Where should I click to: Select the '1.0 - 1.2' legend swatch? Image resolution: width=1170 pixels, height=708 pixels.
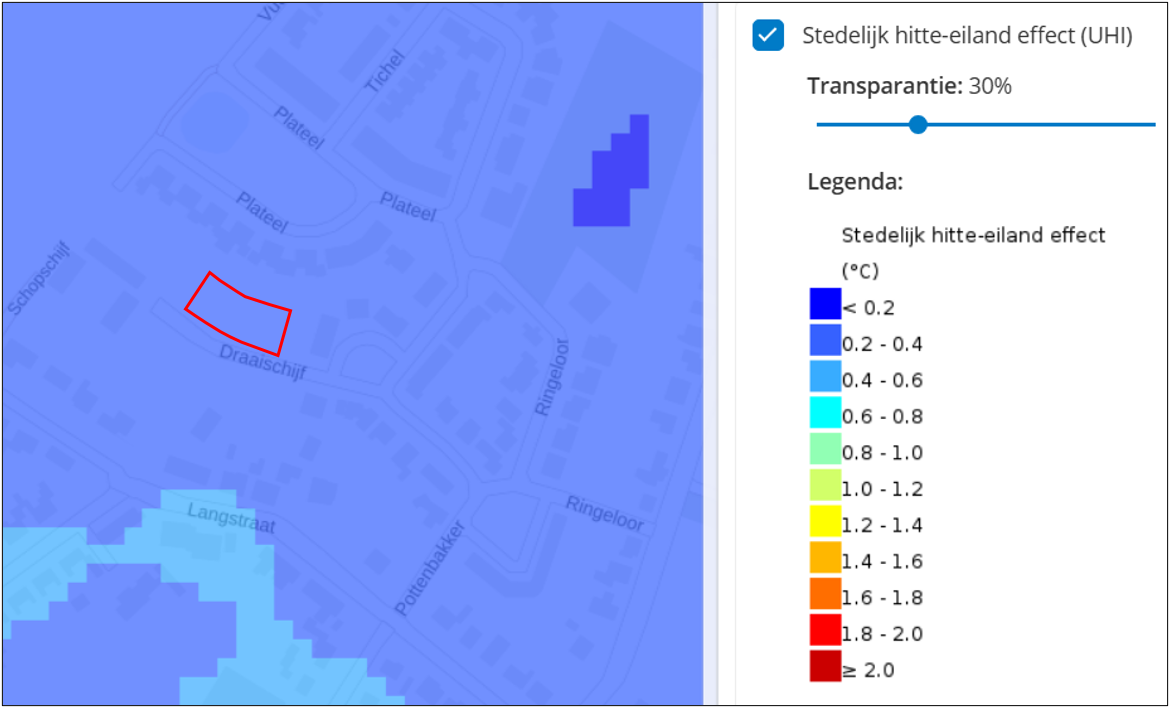[x=825, y=486]
